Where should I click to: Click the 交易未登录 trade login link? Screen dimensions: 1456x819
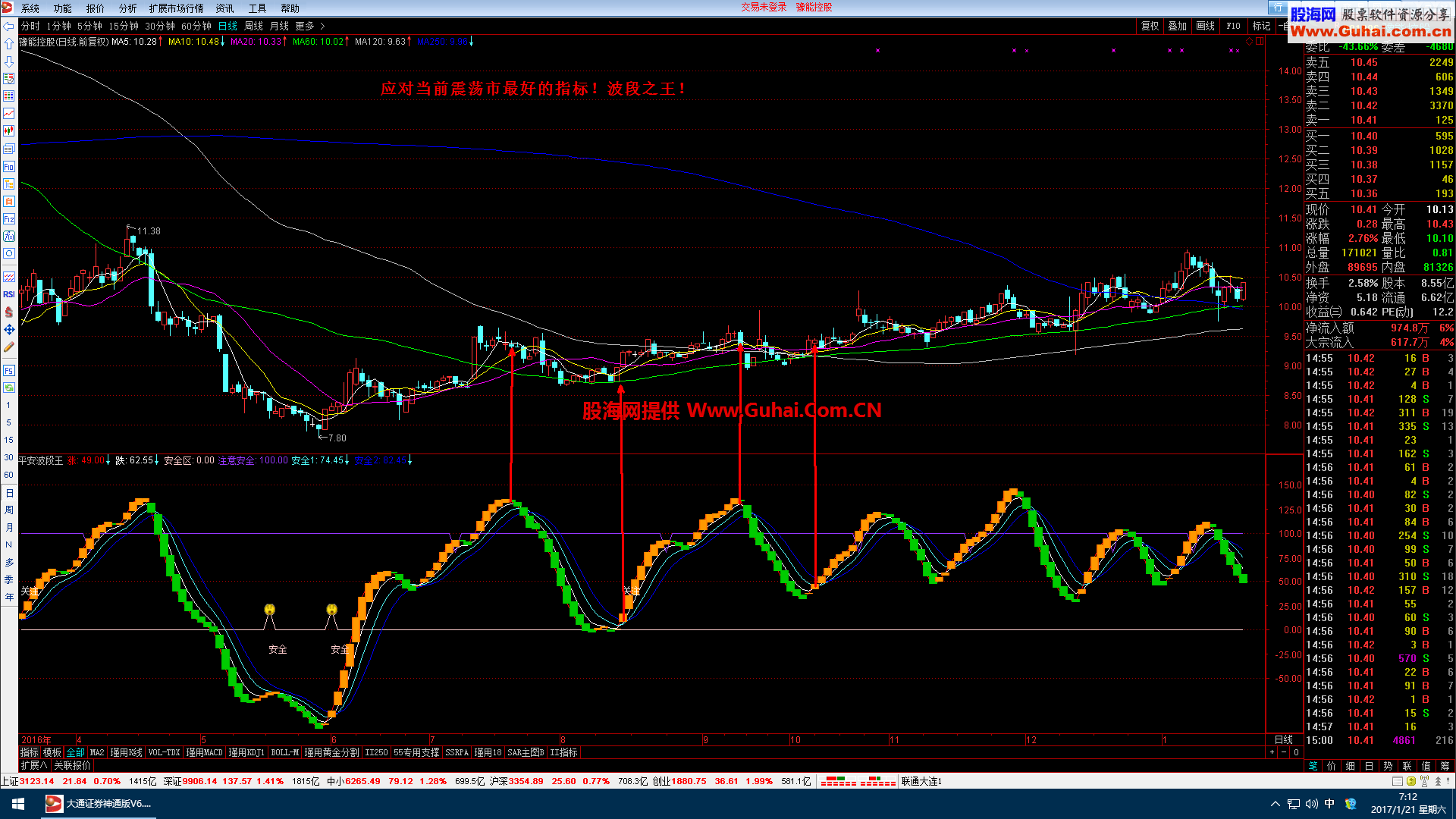(x=764, y=8)
